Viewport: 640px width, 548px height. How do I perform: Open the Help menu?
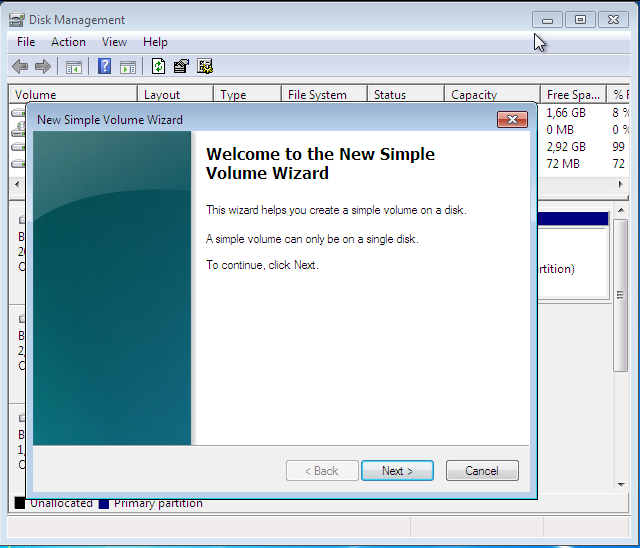coord(155,42)
